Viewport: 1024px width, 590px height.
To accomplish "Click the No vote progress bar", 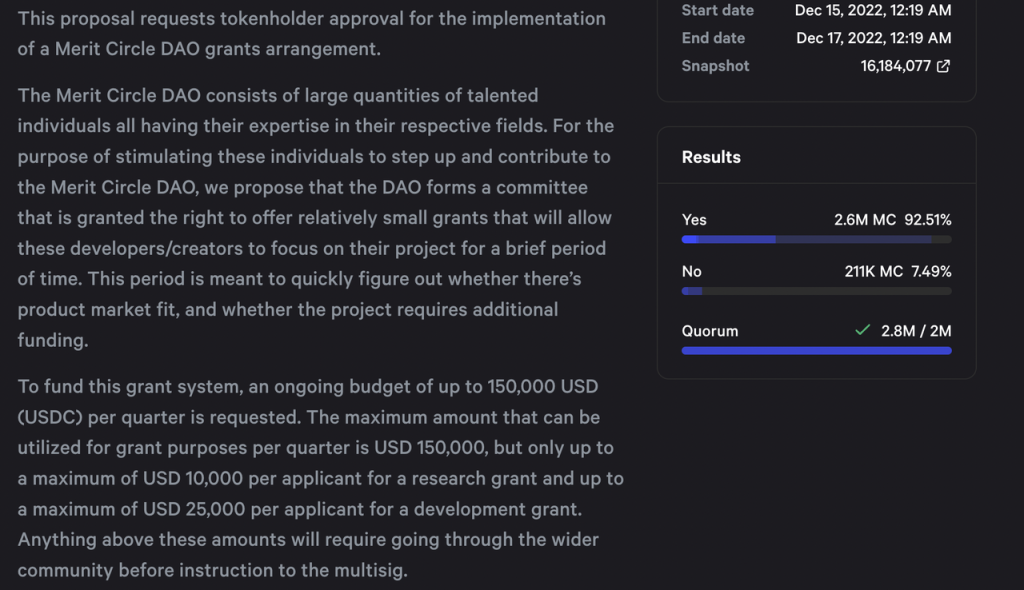I will [816, 291].
